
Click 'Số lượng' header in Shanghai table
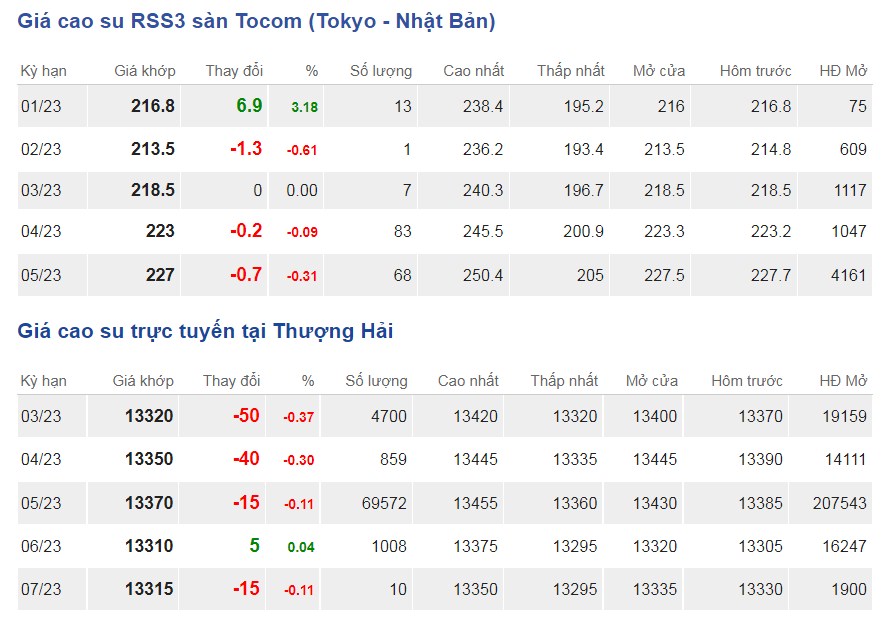(x=376, y=381)
